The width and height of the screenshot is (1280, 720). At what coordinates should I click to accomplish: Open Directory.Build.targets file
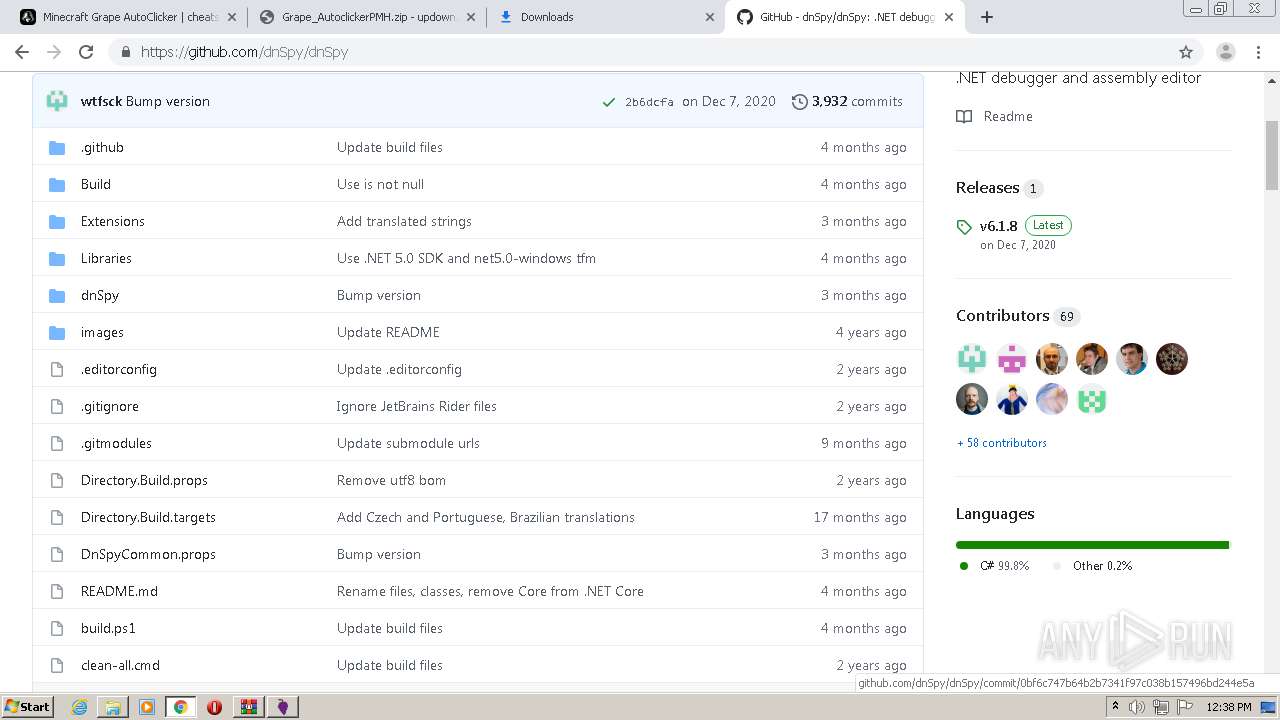pos(148,518)
